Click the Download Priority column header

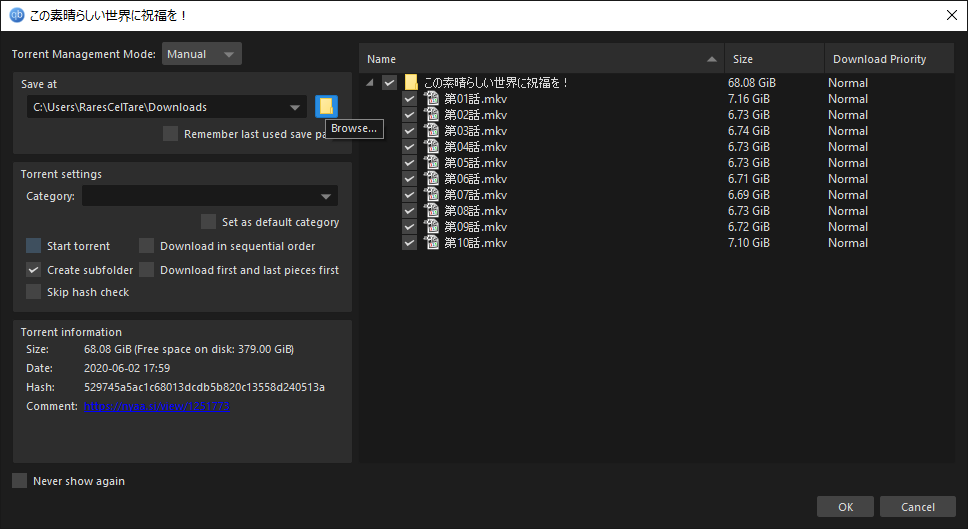coord(889,59)
